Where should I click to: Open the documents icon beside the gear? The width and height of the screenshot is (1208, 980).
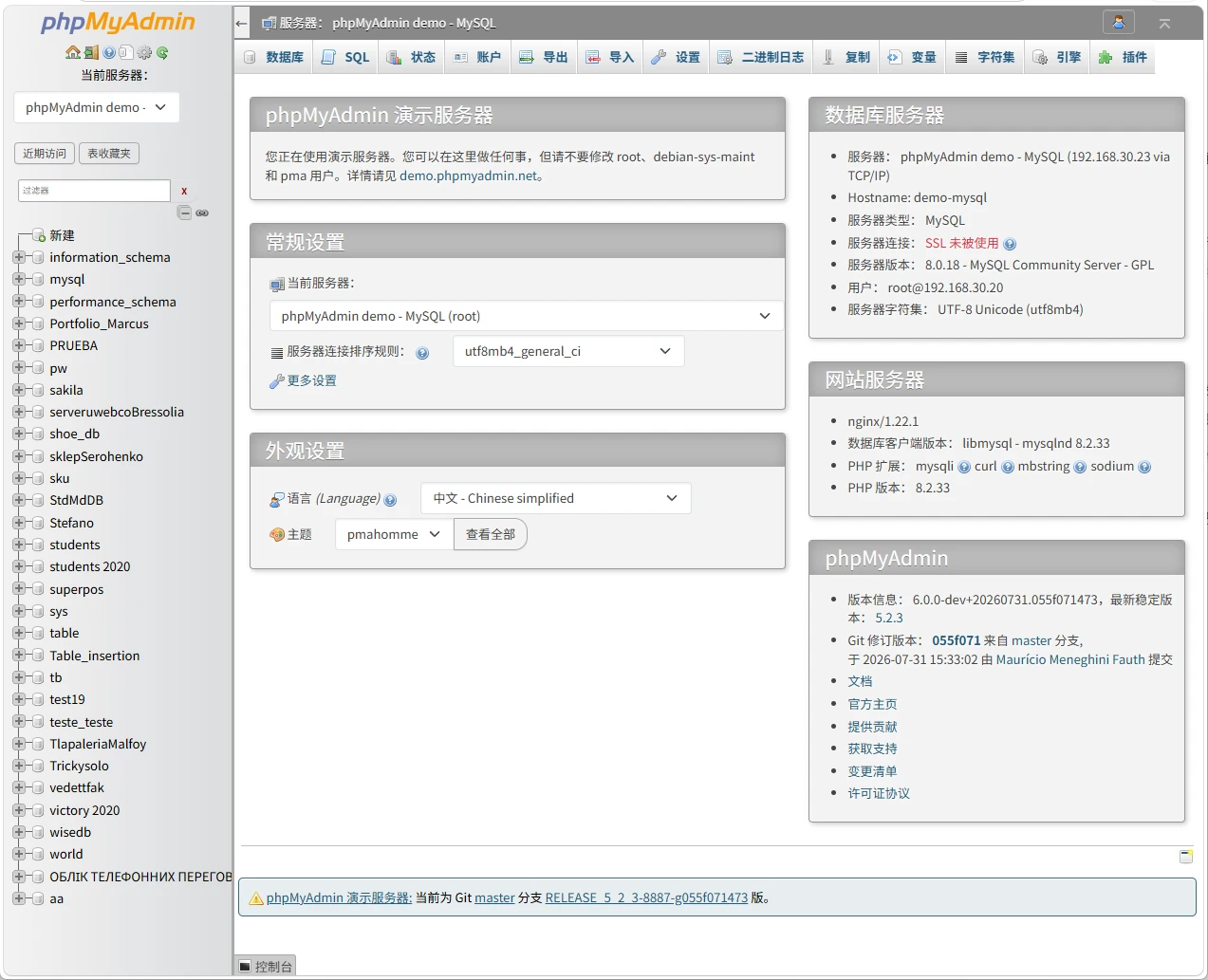(125, 53)
